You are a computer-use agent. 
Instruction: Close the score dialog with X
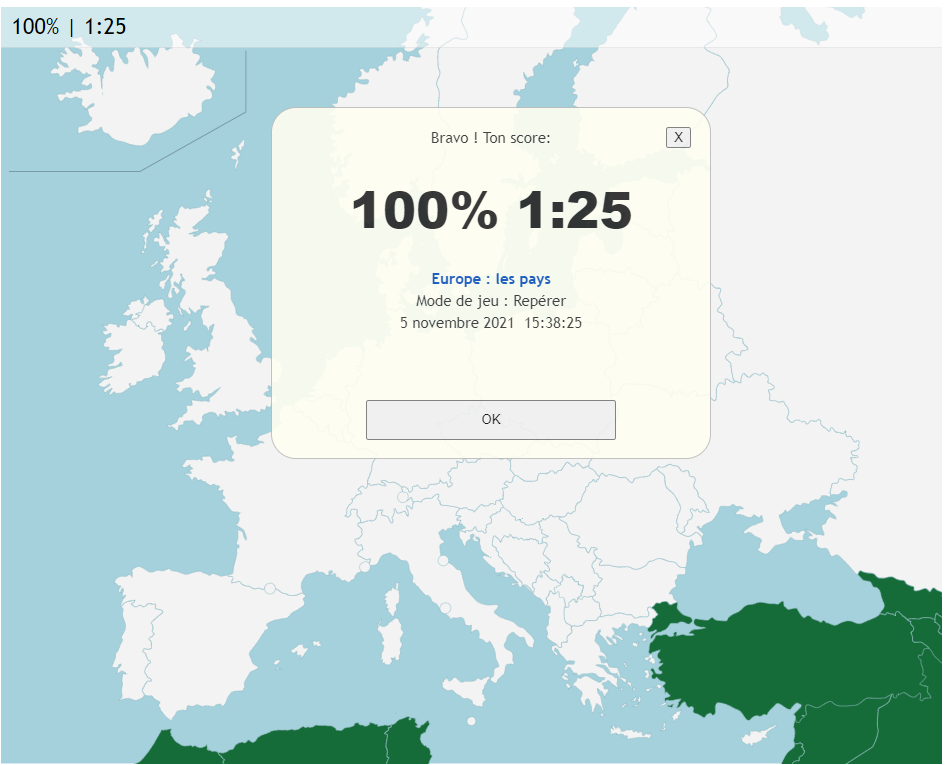(x=678, y=137)
